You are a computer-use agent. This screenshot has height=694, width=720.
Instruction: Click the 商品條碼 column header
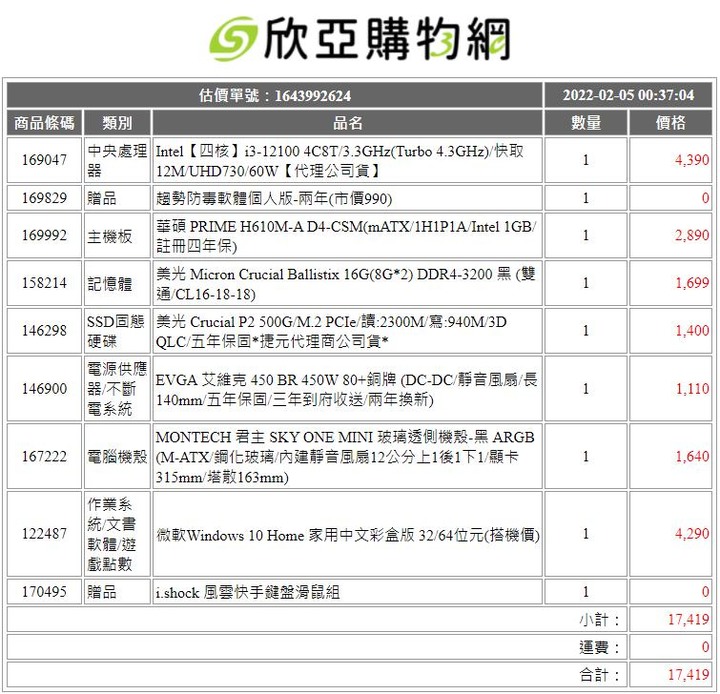tap(44, 123)
